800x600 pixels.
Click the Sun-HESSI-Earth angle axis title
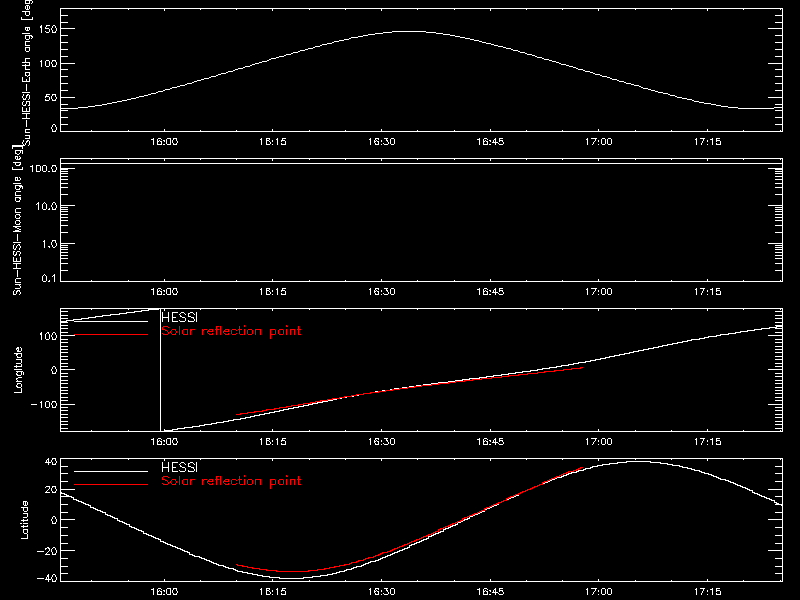[x=27, y=72]
